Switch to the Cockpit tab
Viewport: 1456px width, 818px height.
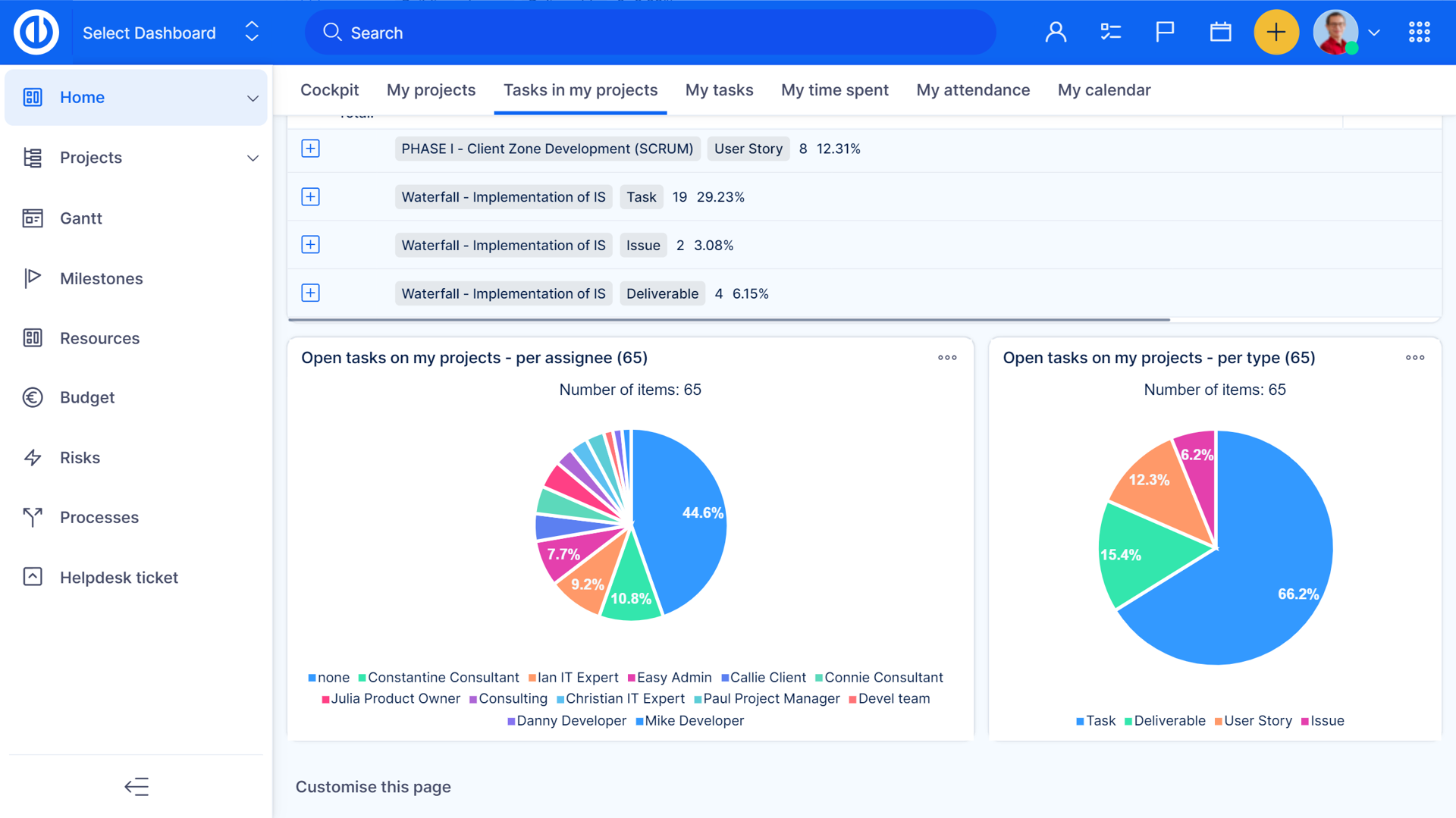coord(329,89)
